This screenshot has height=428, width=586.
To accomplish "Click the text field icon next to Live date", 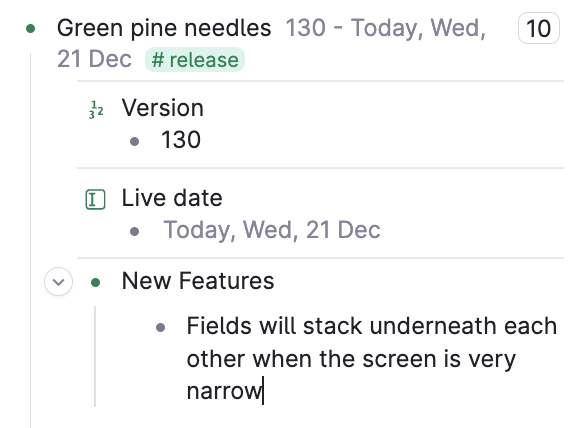I will [x=95, y=199].
